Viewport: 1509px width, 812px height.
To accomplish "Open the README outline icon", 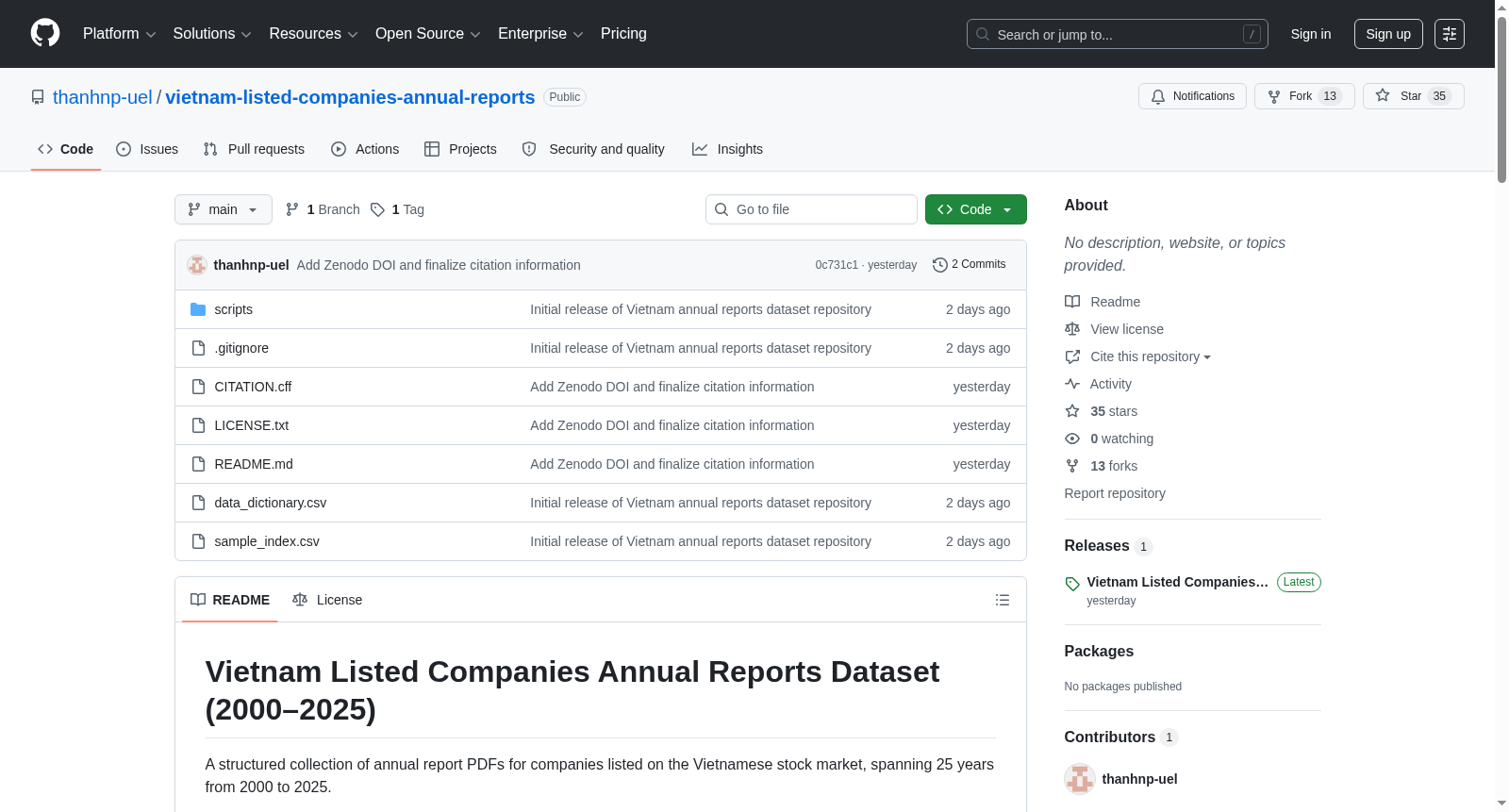I will pos(1003,600).
